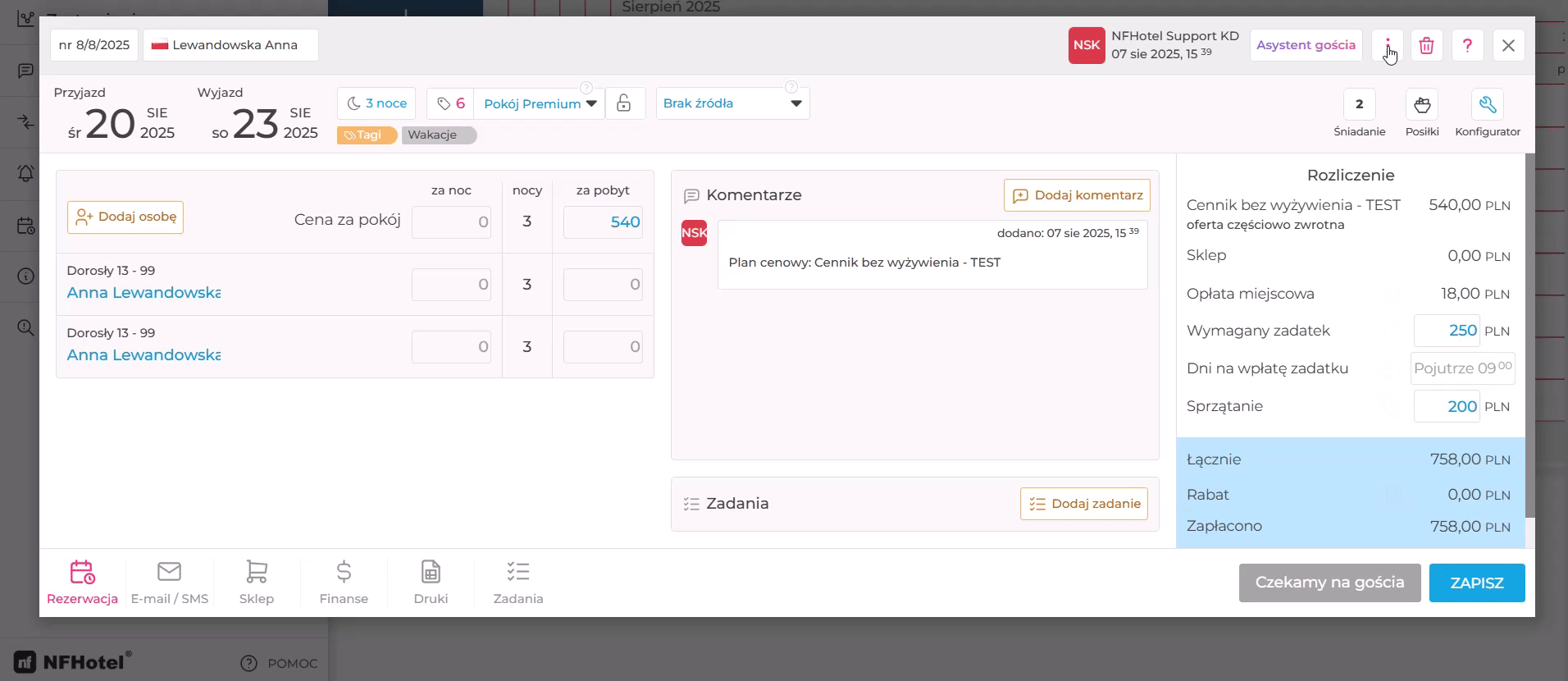
Task: Open the Konfigurator wrench icon
Action: coord(1488,104)
